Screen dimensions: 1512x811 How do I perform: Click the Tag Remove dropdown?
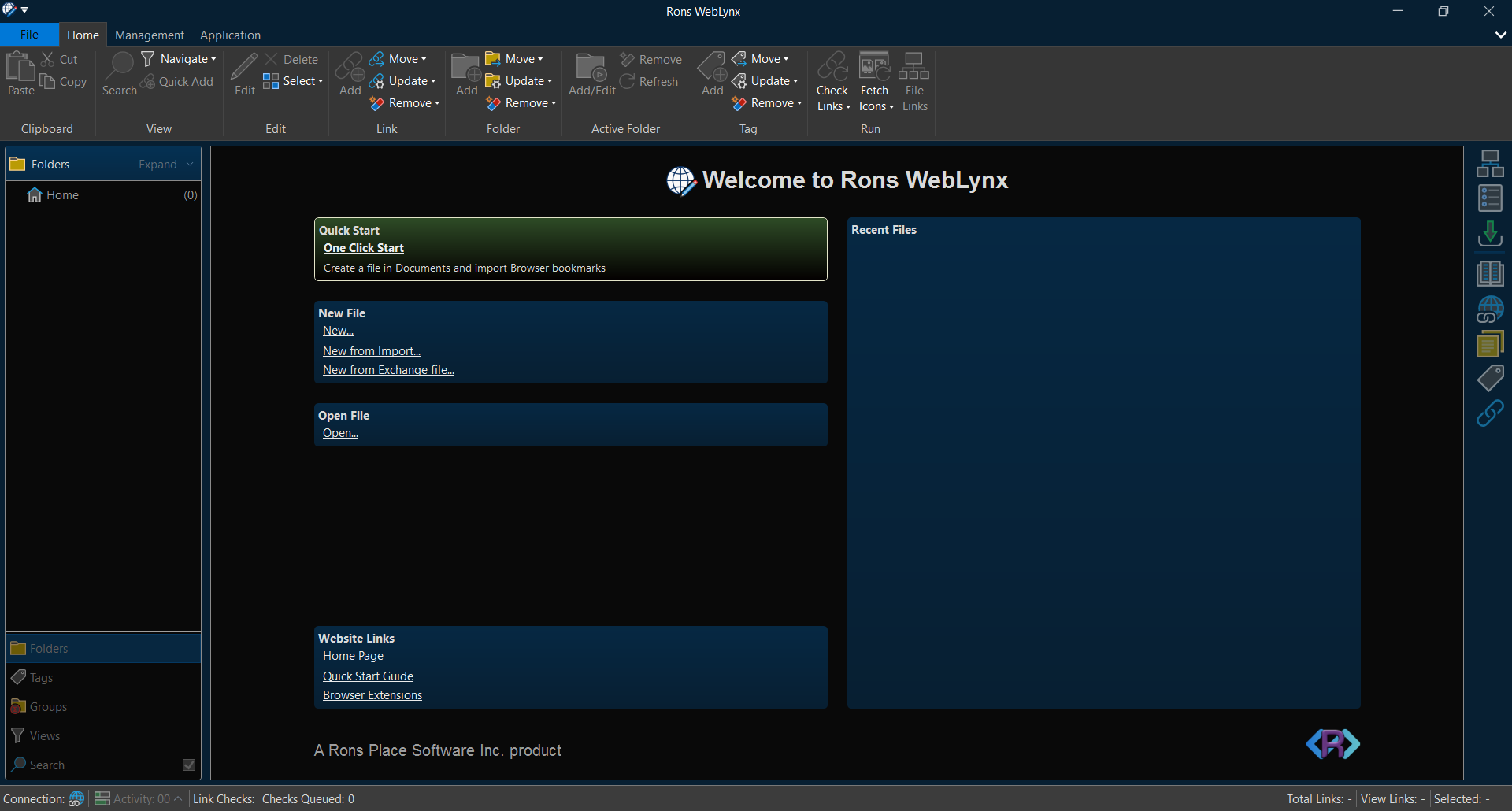point(767,103)
